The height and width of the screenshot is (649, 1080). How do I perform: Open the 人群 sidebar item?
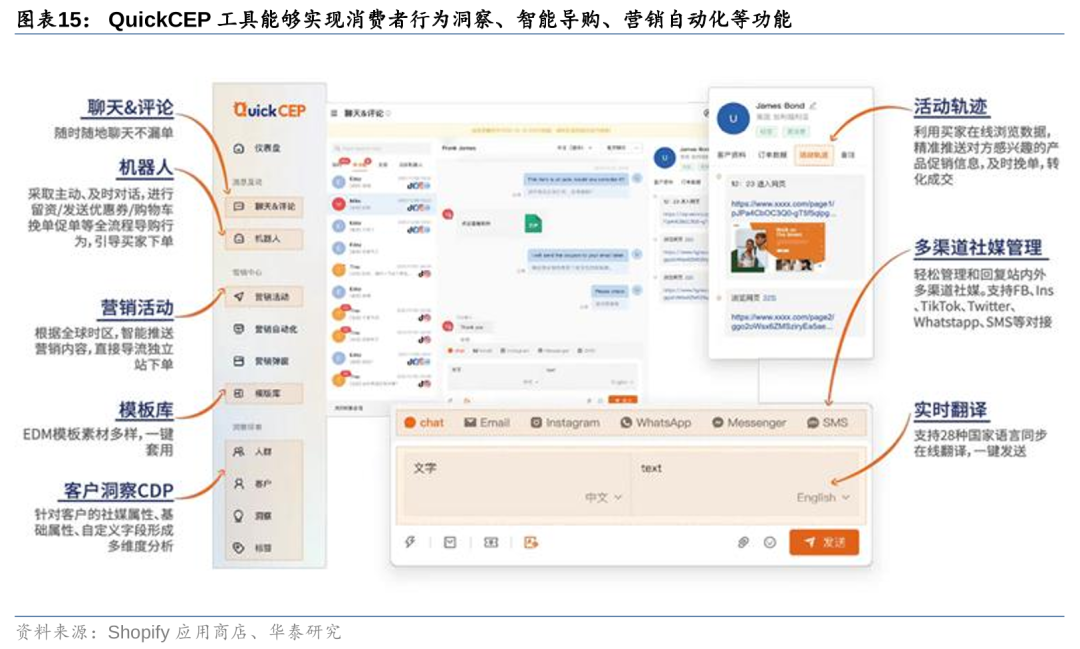pos(253,452)
